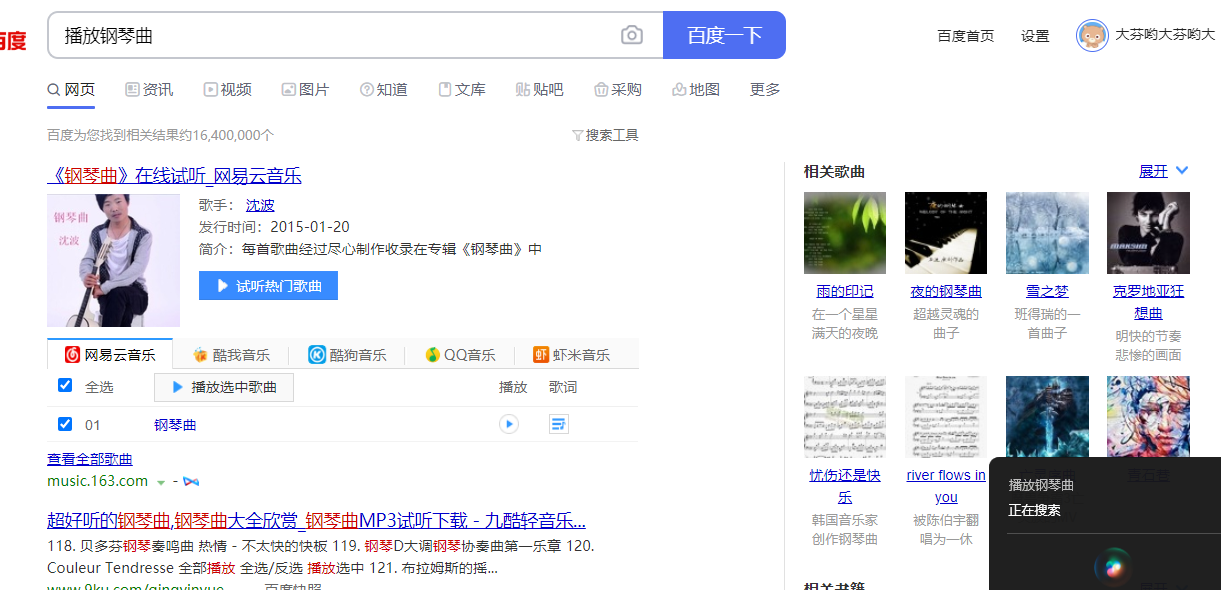
Task: Click the river flows in you thumbnail
Action: (x=946, y=417)
